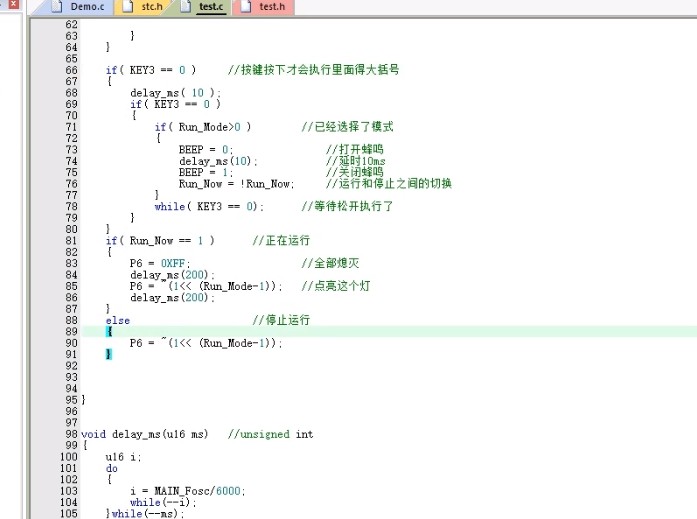Click the closing brace on line 95
The image size is (697, 519).
point(84,400)
